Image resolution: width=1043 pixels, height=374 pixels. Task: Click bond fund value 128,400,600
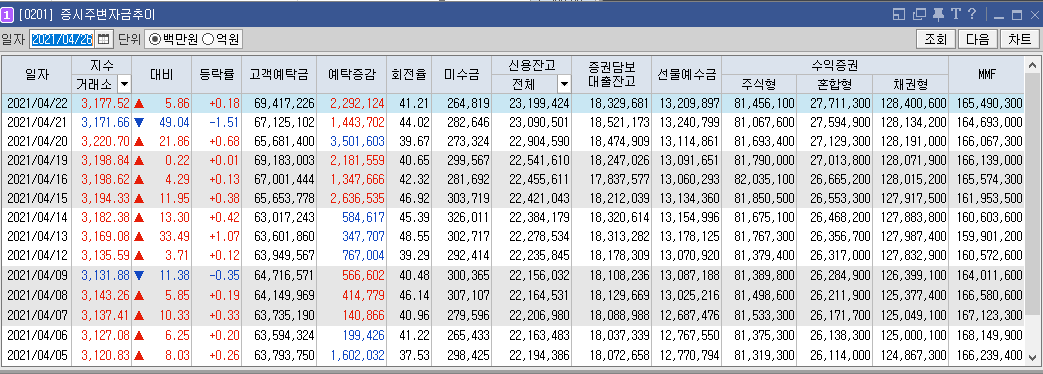(x=913, y=103)
